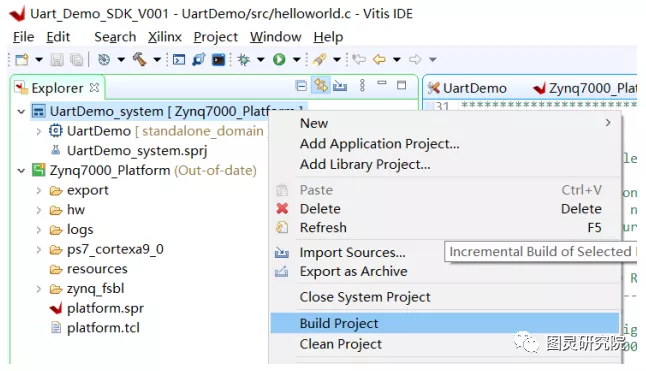Click Collapse All icon in Explorer
Screen dimensions: 646x371
[301, 86]
